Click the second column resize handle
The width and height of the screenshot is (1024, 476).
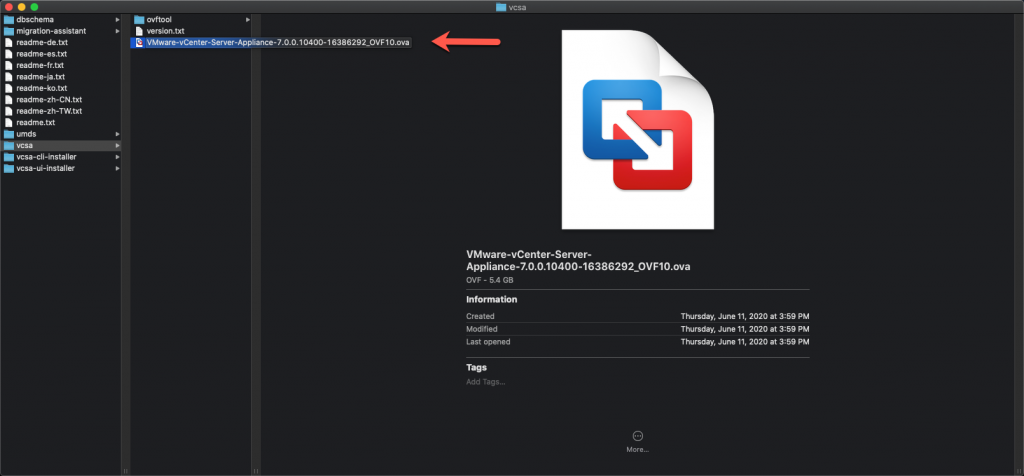[x=256, y=470]
